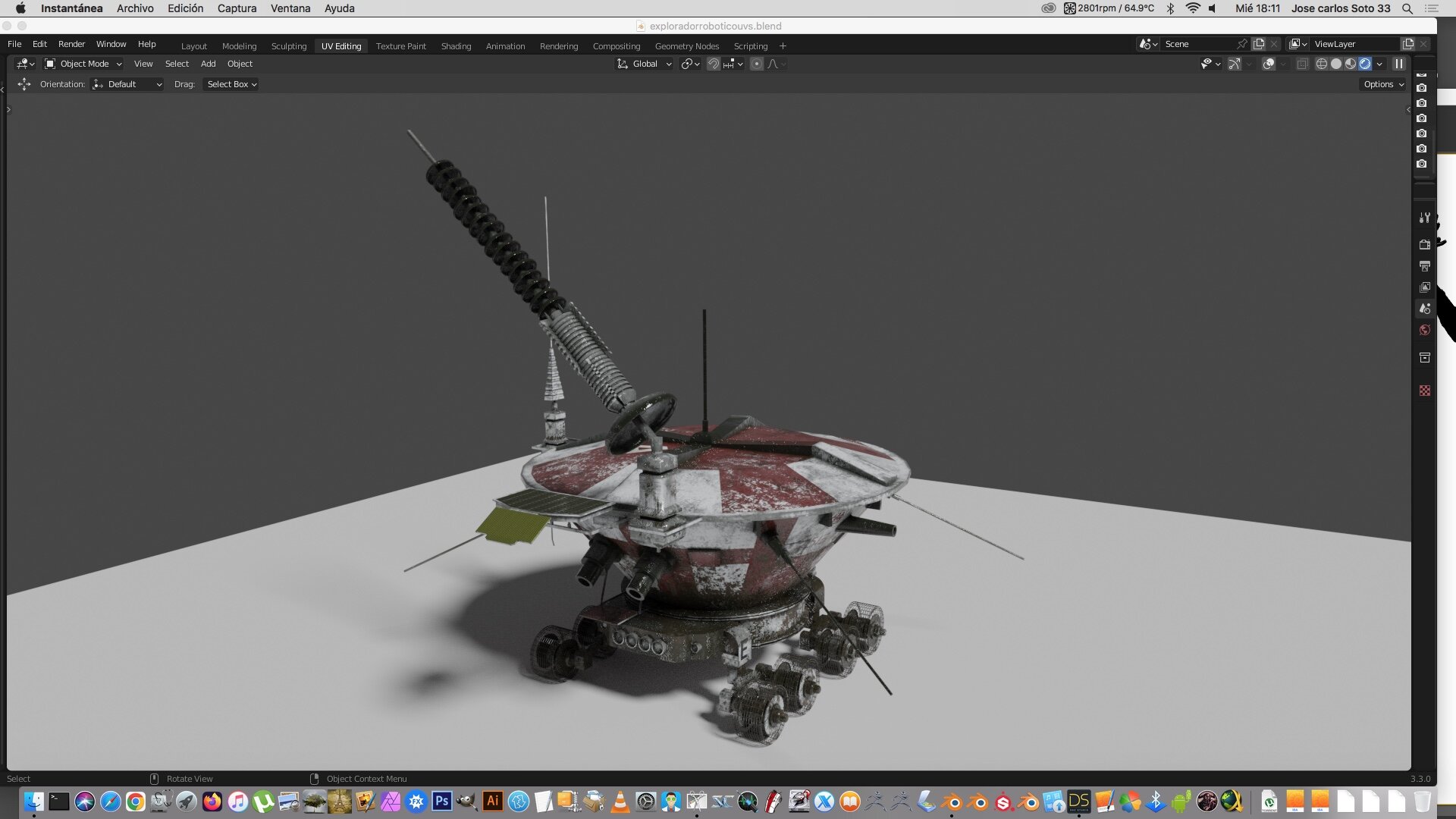The height and width of the screenshot is (819, 1456).
Task: Open the viewport Object menu
Action: click(x=240, y=64)
